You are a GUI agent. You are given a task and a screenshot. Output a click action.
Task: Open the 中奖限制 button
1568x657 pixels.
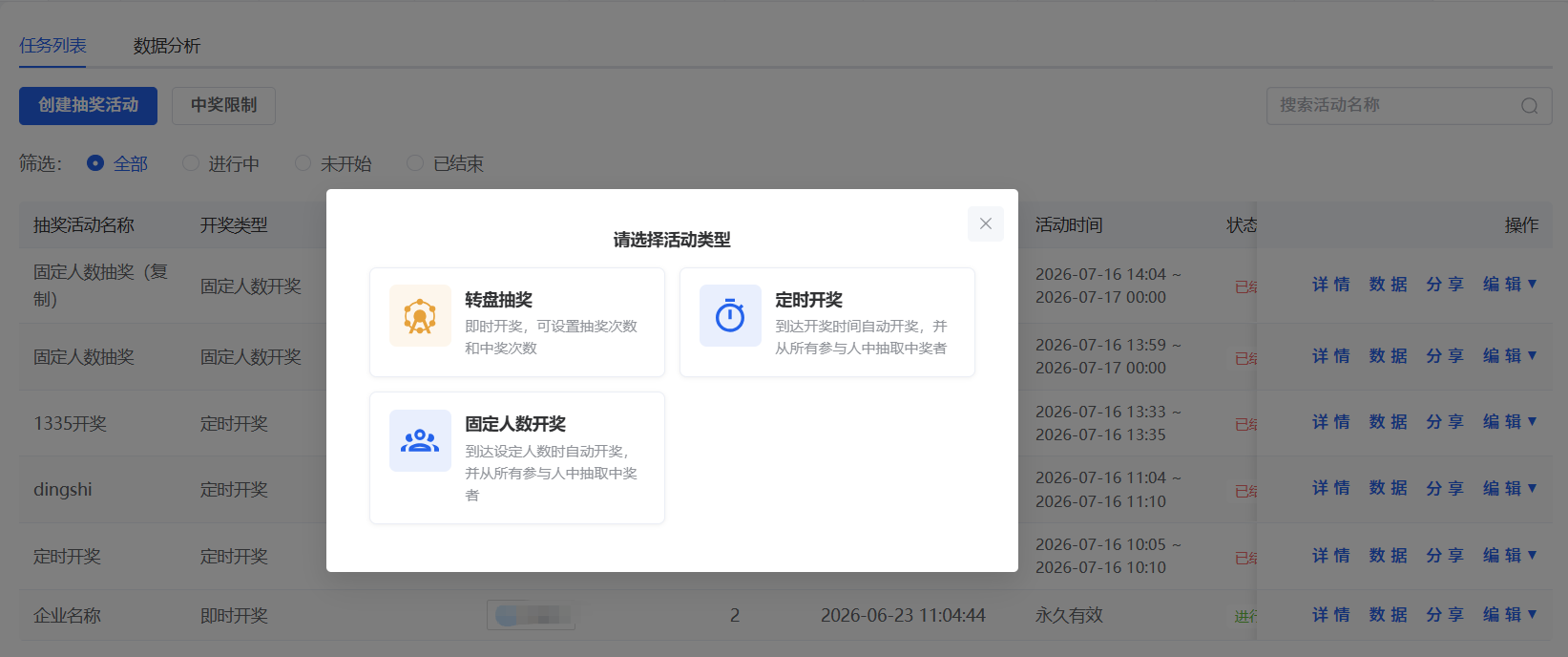(x=223, y=105)
